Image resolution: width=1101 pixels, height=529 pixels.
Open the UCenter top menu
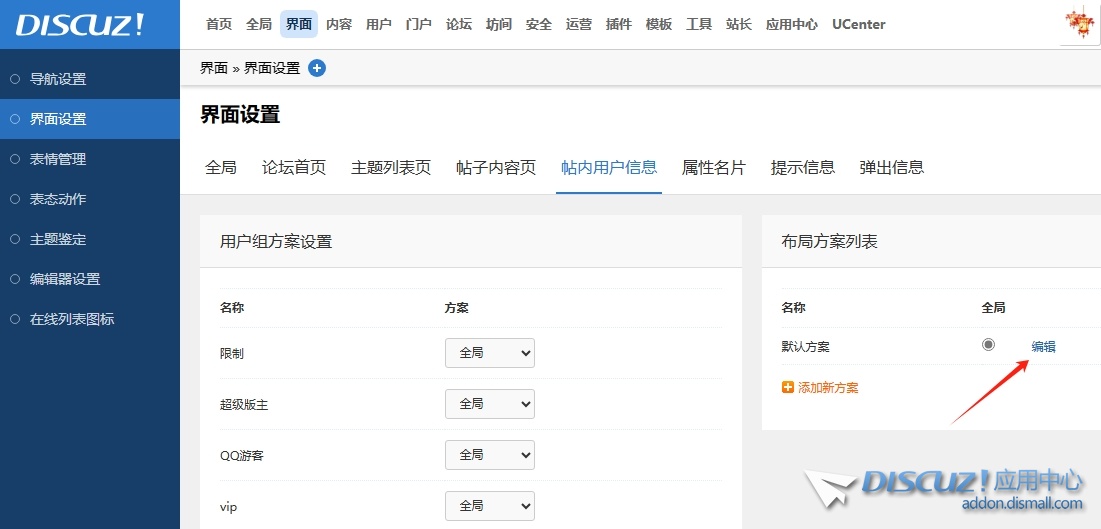coord(858,25)
